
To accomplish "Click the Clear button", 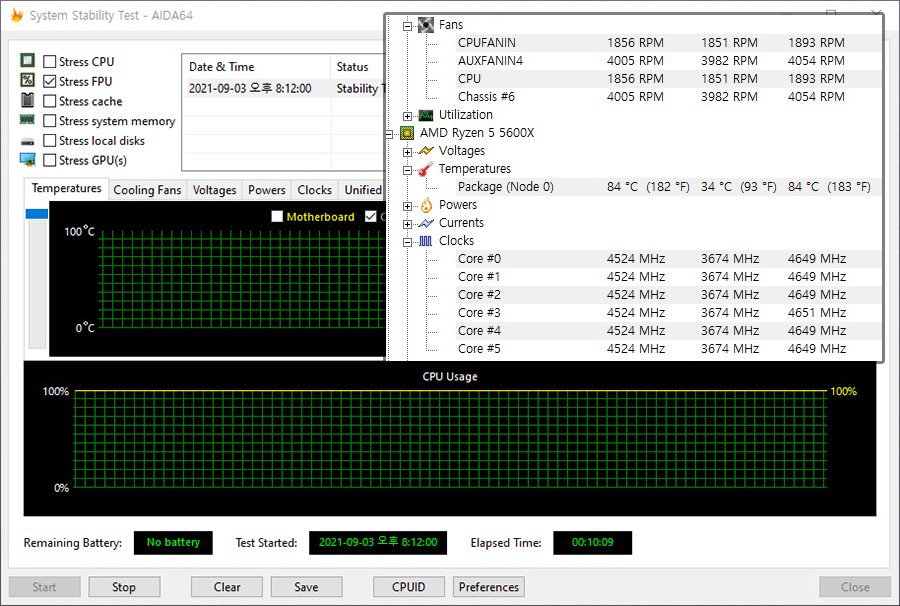I will click(227, 587).
